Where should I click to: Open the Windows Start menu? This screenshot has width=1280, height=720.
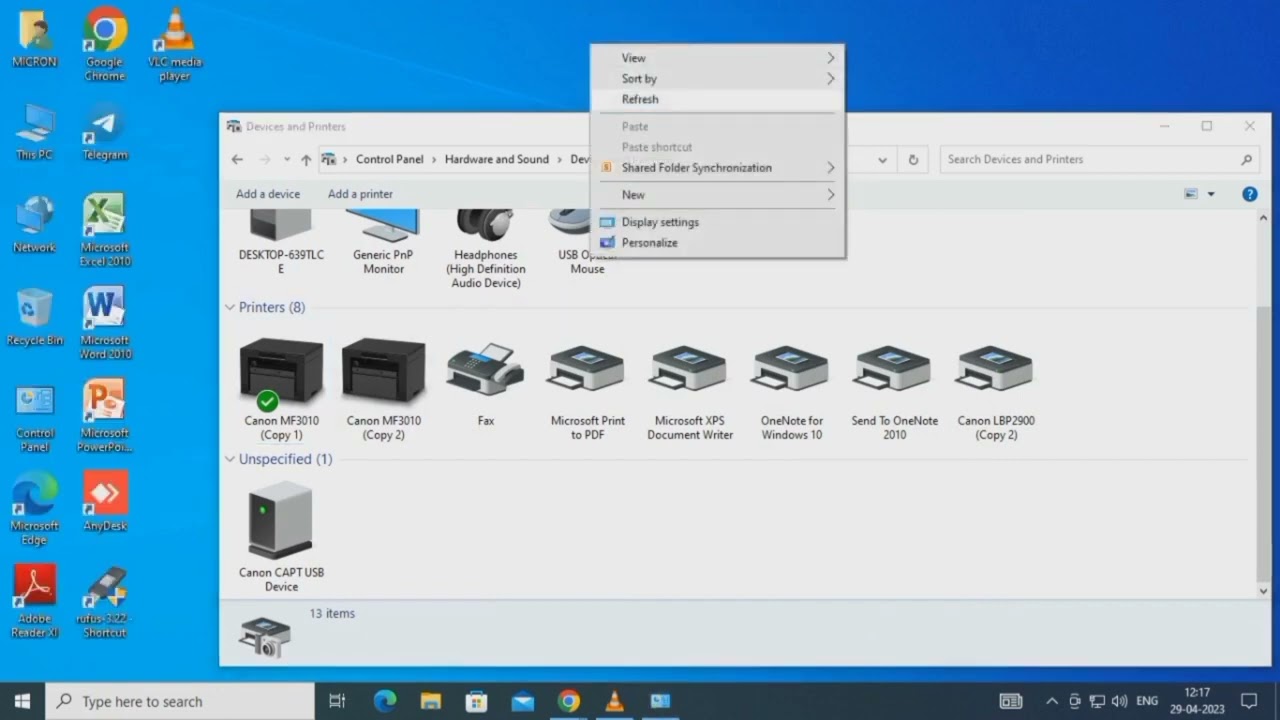tap(22, 701)
